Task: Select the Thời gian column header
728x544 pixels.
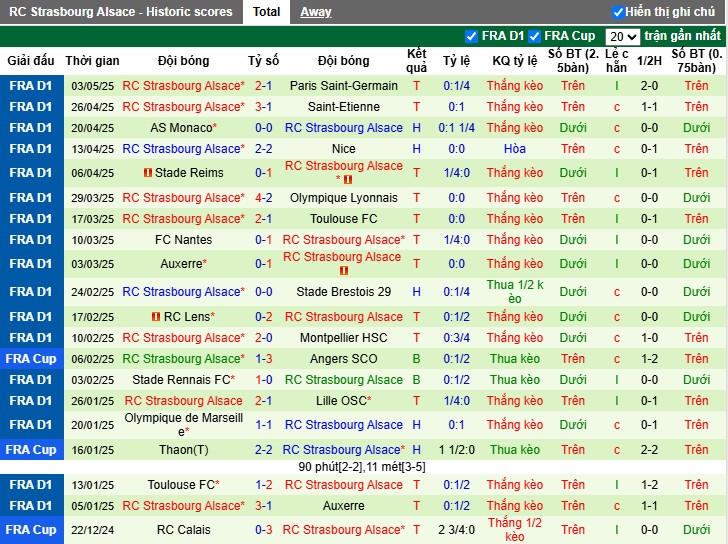Action: [92, 61]
